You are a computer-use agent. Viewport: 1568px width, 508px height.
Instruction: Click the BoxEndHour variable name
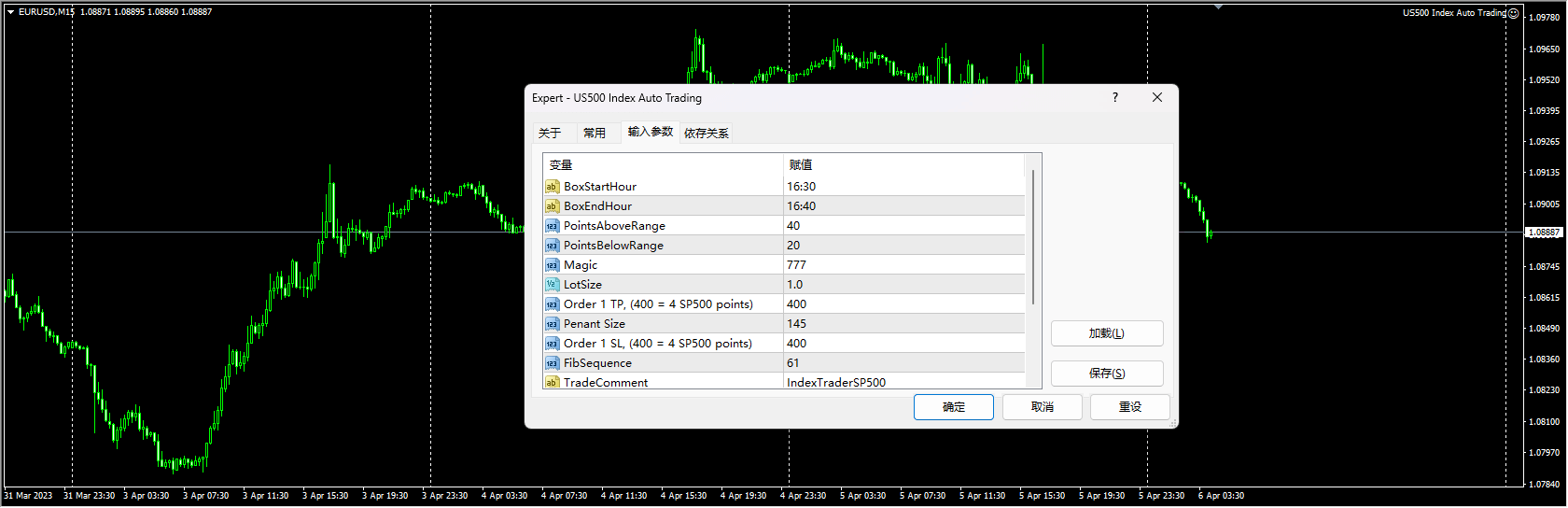tap(597, 206)
